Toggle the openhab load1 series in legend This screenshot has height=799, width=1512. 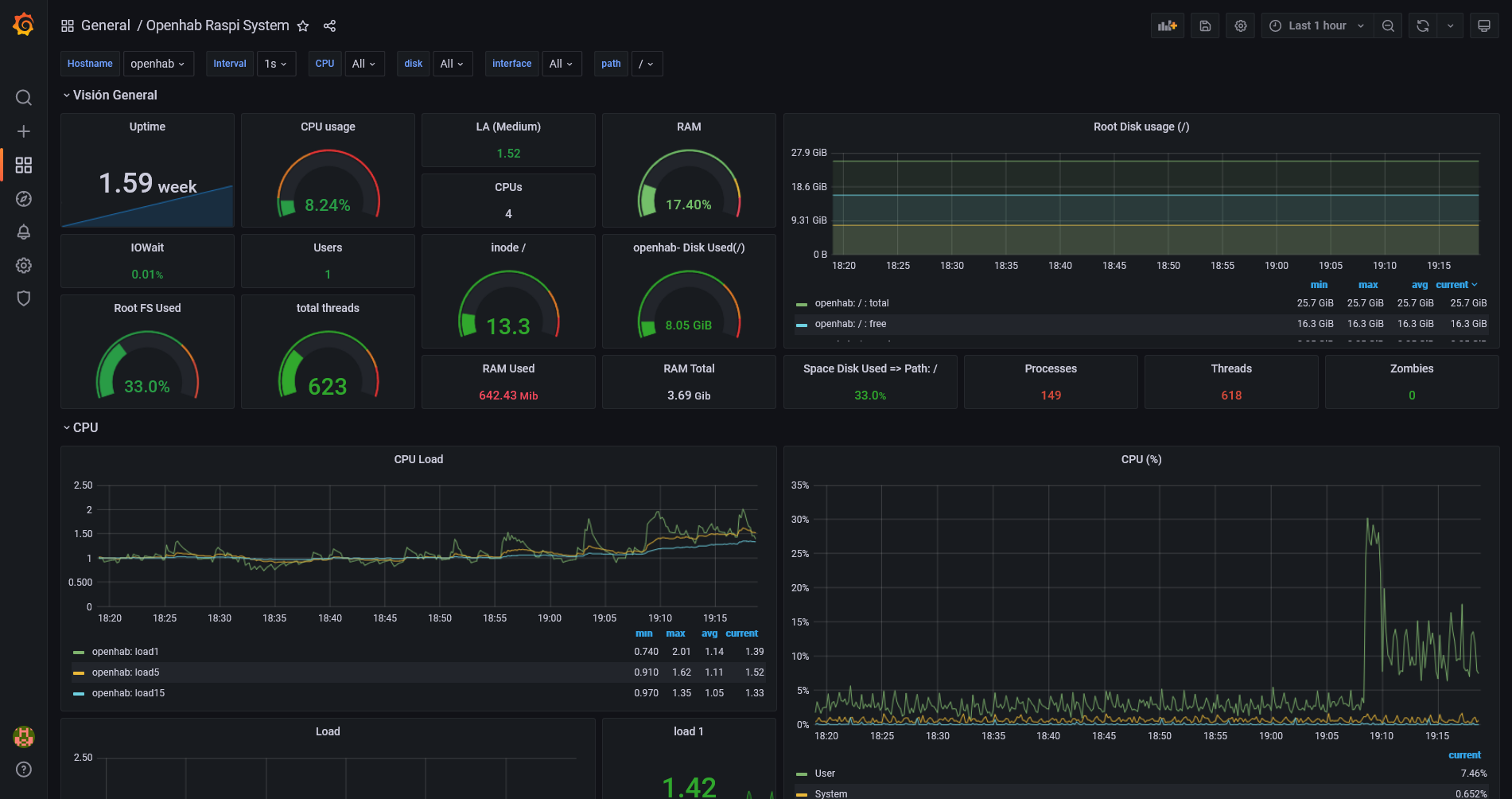click(125, 652)
